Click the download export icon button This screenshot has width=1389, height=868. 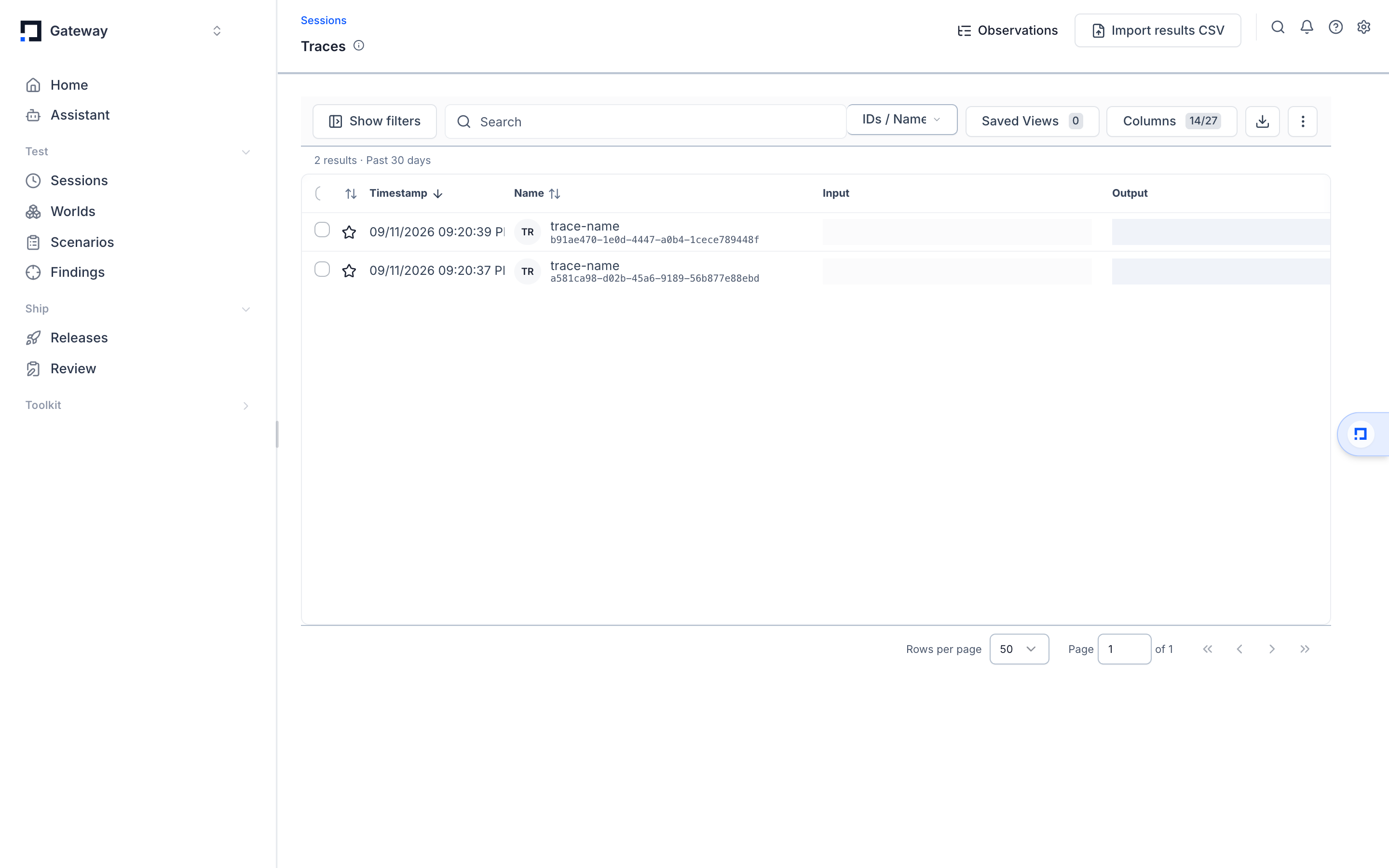point(1262,121)
